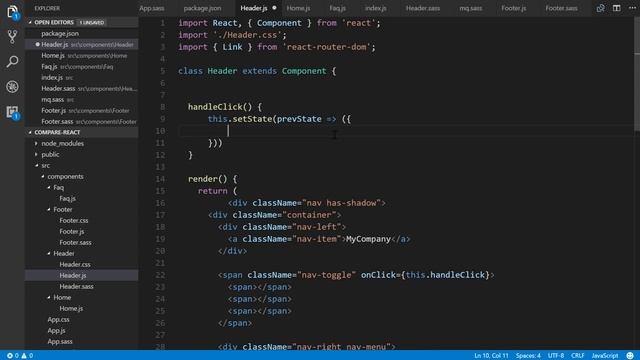Collapse the Home folder in tree
This screenshot has height=360, width=640.
(49, 298)
